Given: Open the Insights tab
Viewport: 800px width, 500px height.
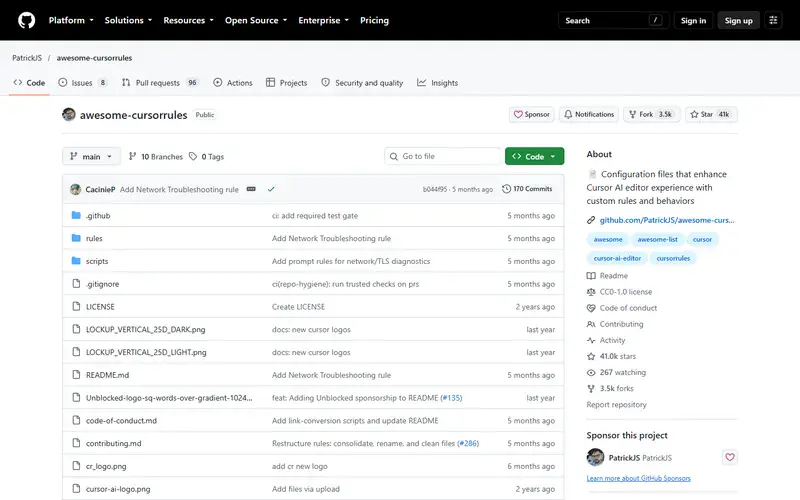Looking at the screenshot, I should (x=437, y=83).
